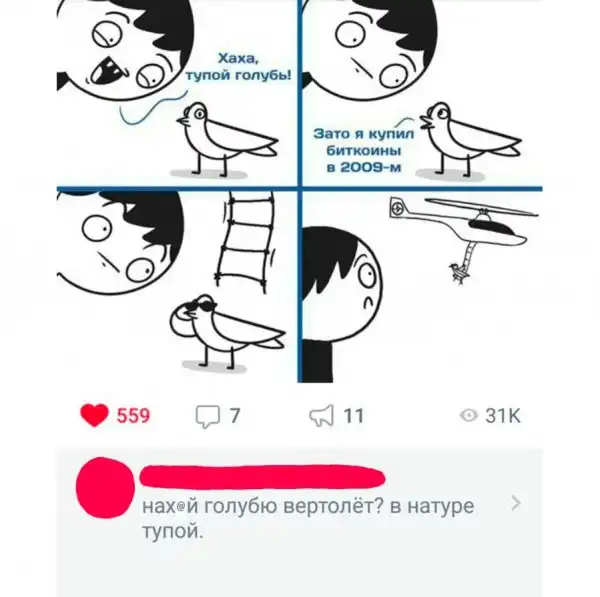The image size is (600, 597).
Task: Click the pigeon hanging from helicopter ladder
Action: [x=458, y=272]
